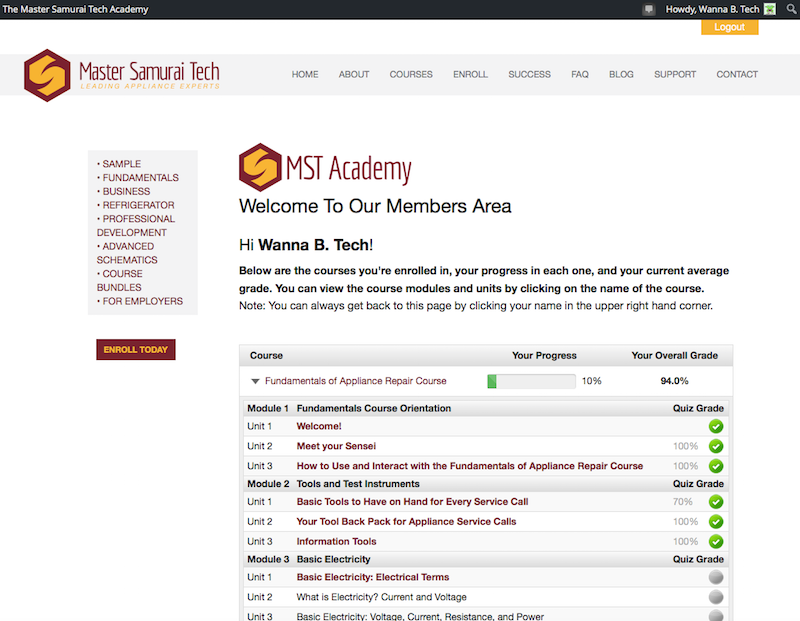Click the Master Samurai Tech hexagon logo
The width and height of the screenshot is (800, 621).
pos(47,75)
